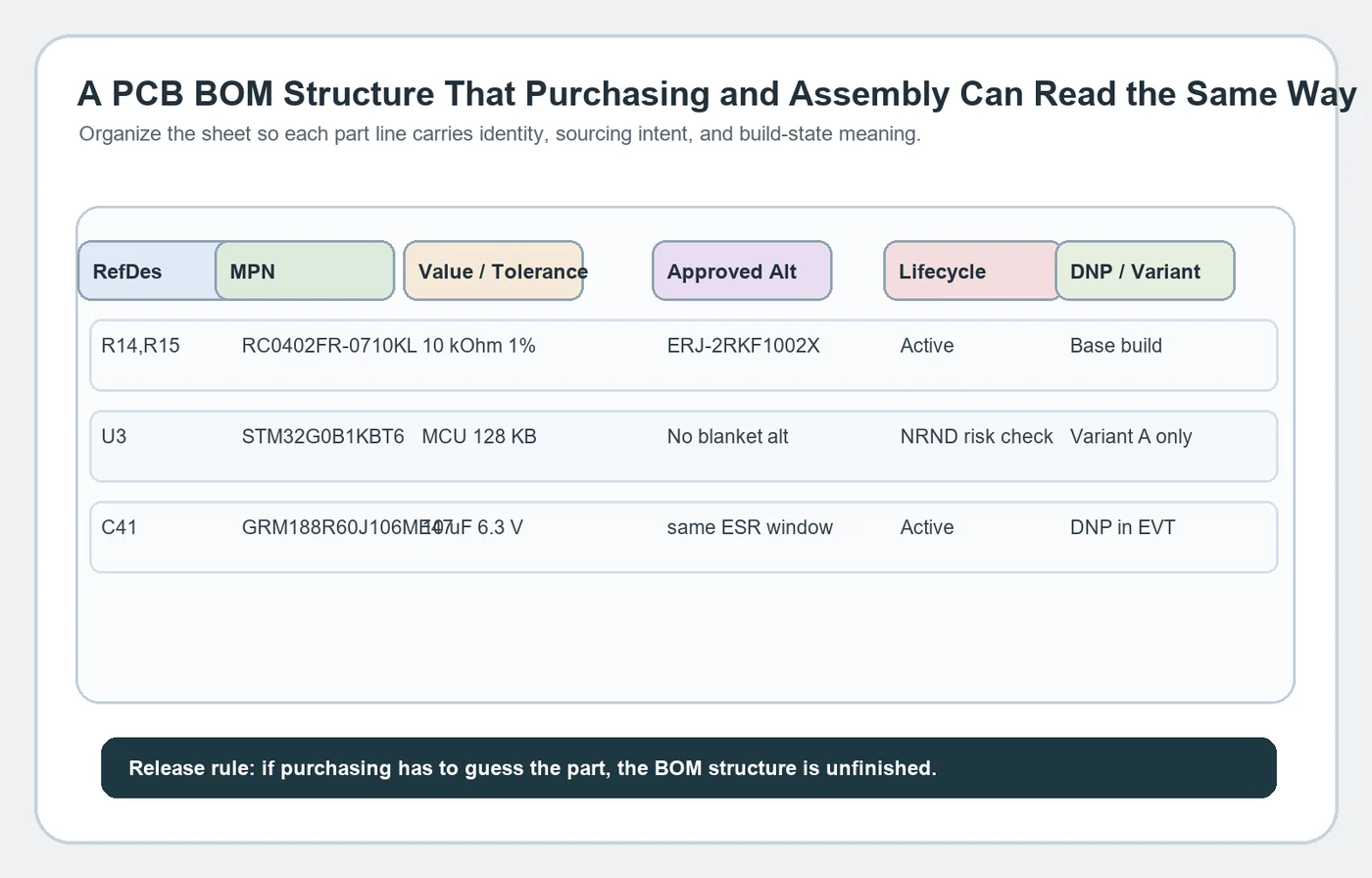Click the Variant A only cell

(1131, 437)
